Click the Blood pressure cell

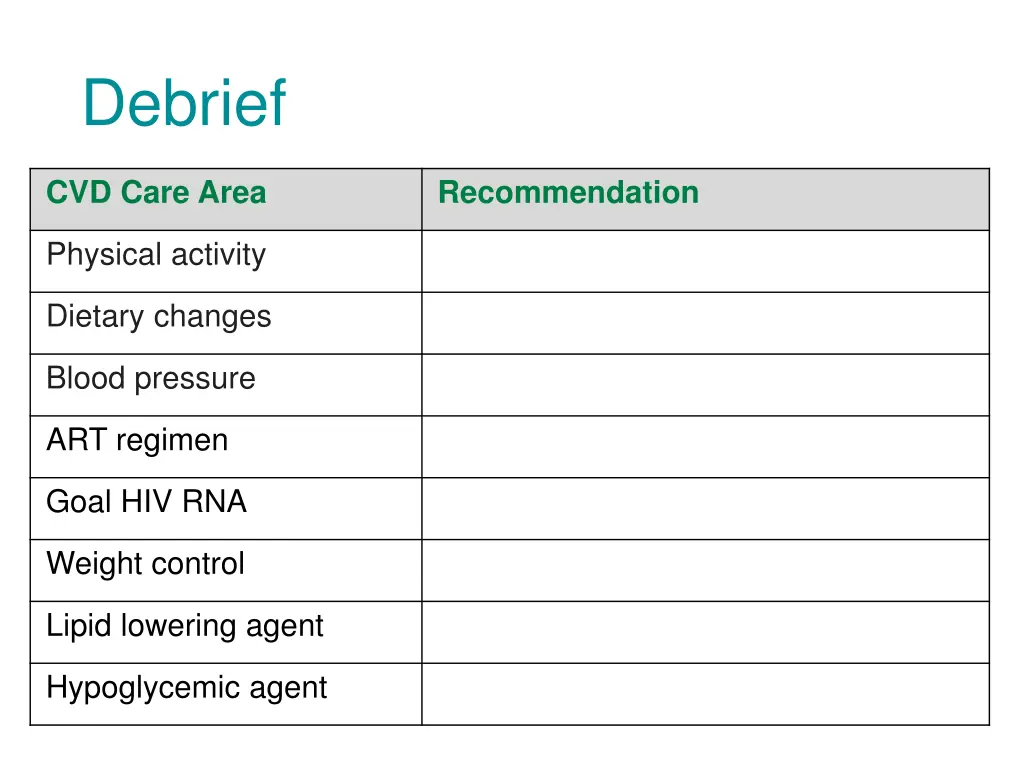(x=226, y=385)
